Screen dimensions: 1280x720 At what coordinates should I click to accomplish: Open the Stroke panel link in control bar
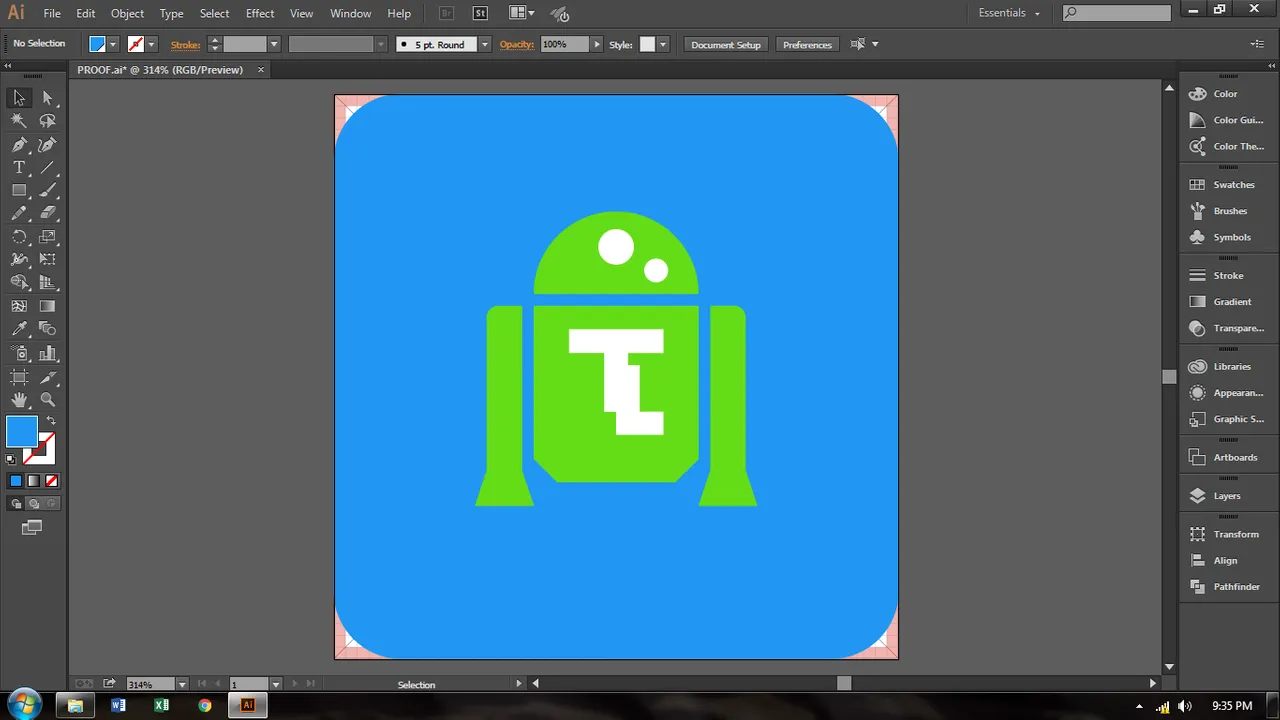pos(186,44)
